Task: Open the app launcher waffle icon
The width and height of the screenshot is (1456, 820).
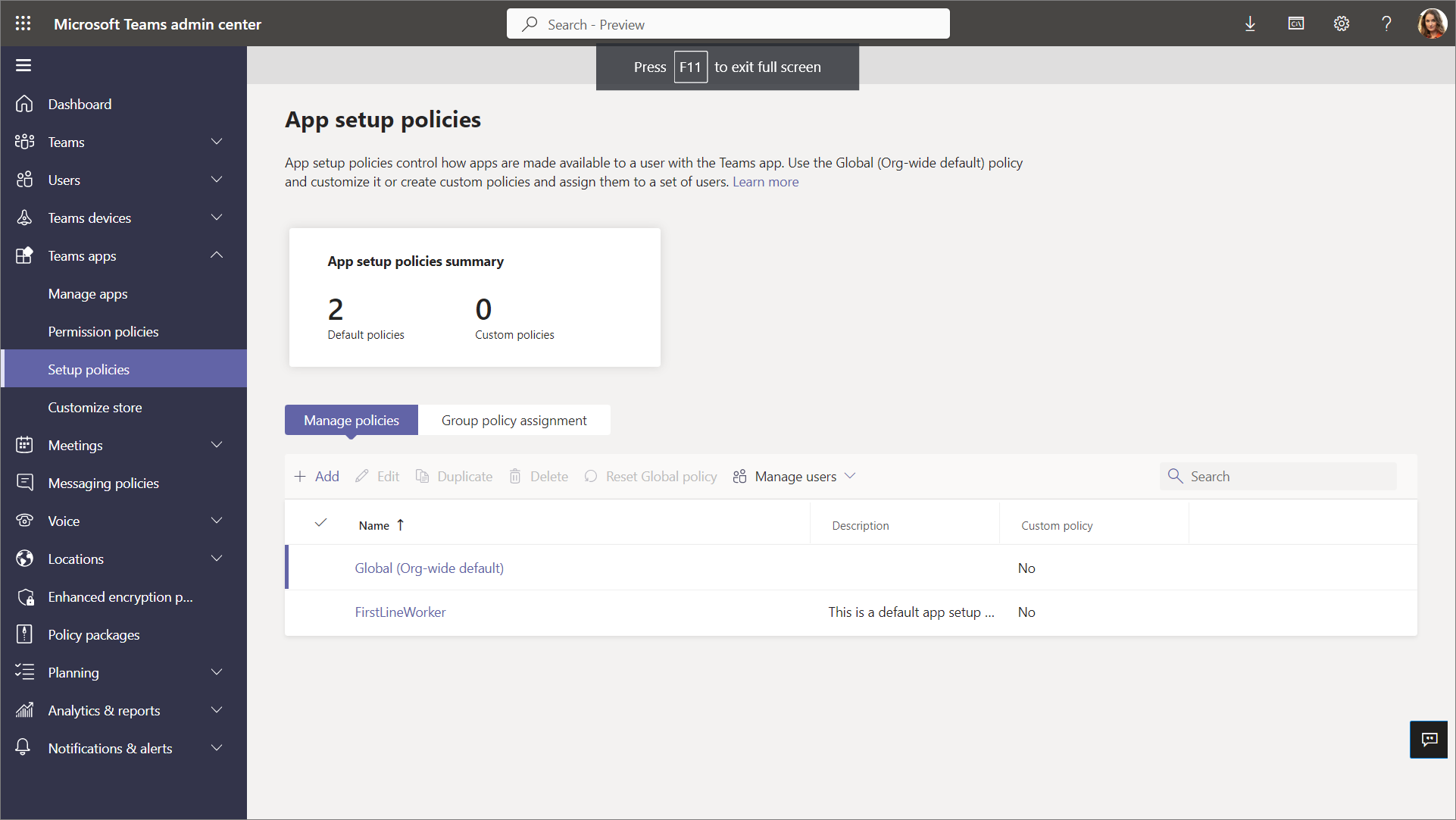Action: pos(23,23)
